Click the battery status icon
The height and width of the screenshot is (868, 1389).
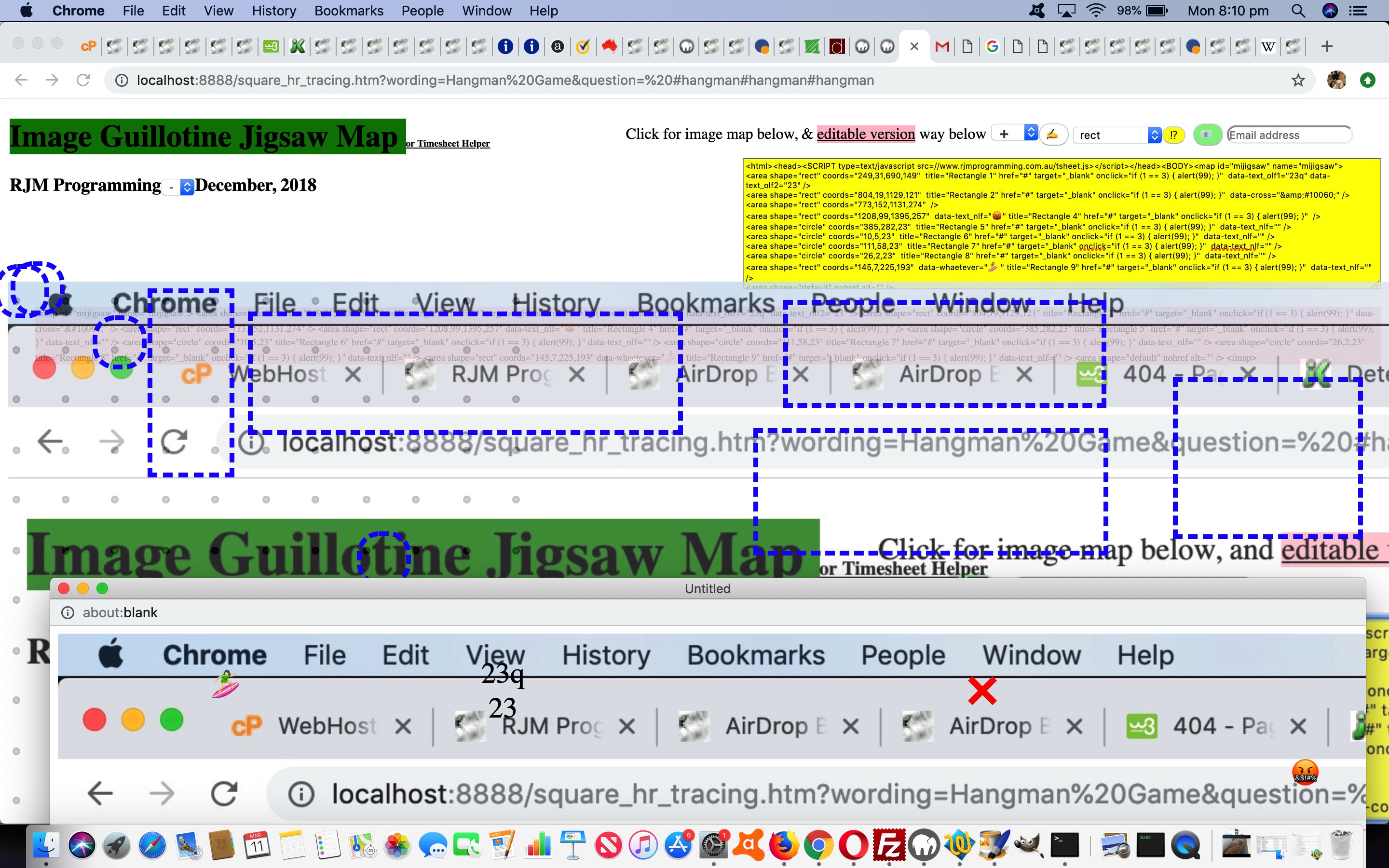point(1157,11)
